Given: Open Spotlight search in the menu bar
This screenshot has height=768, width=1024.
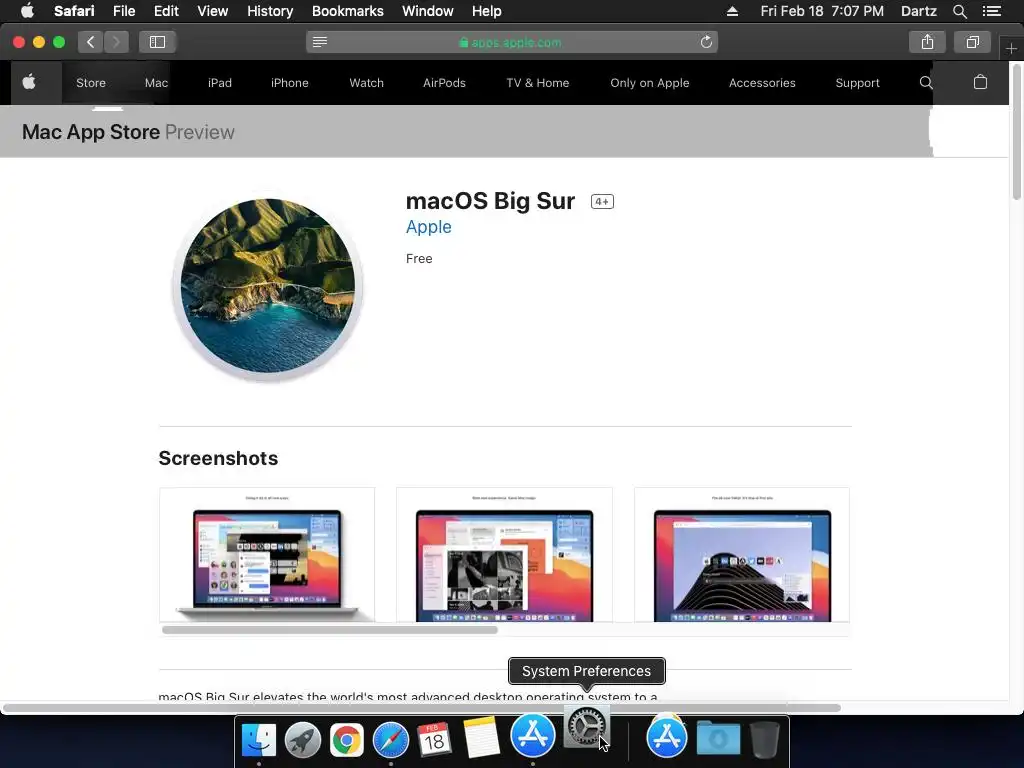Looking at the screenshot, I should point(959,11).
